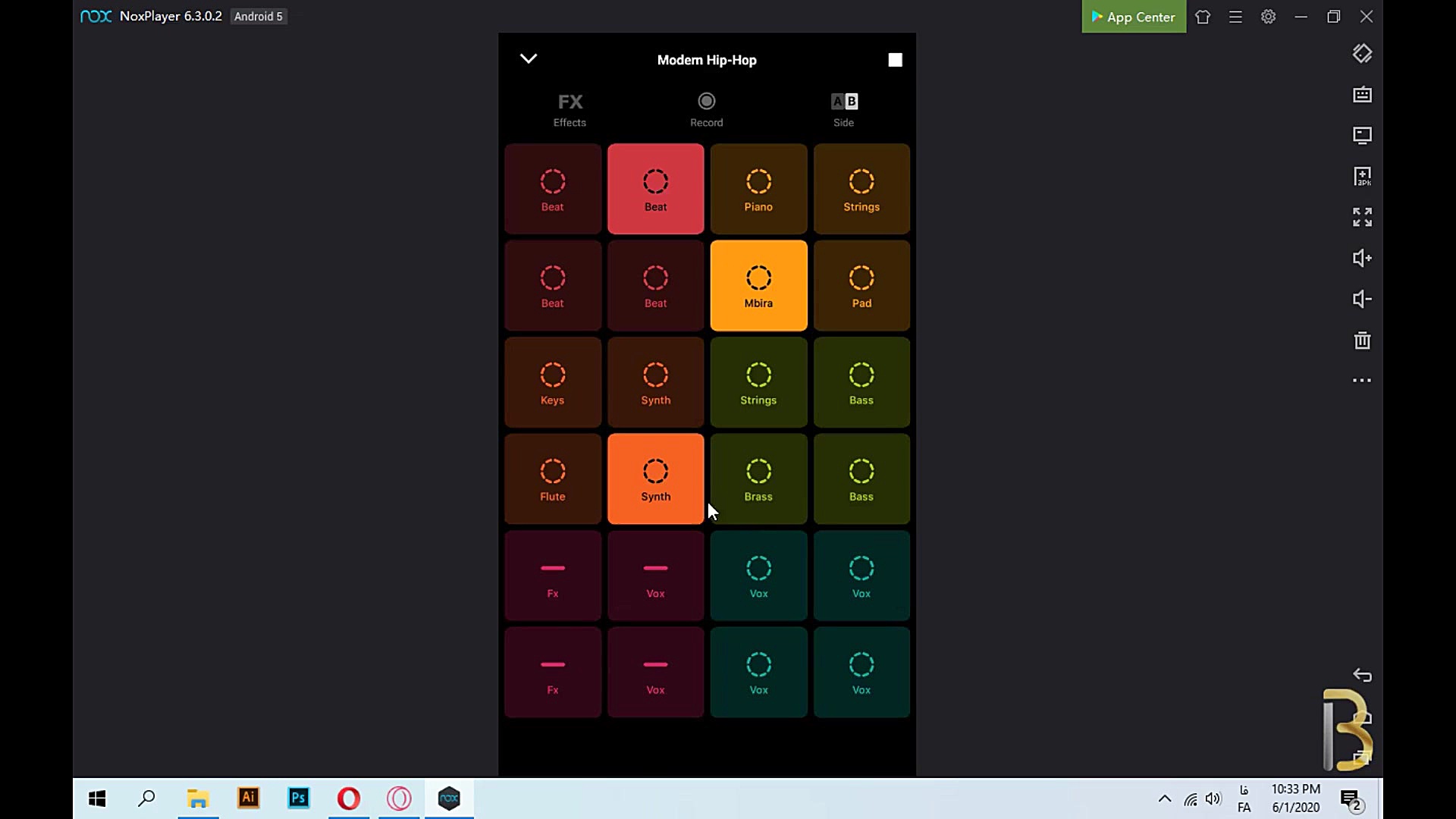The width and height of the screenshot is (1456, 819).
Task: Open the FX Effects panel
Action: coord(570,109)
